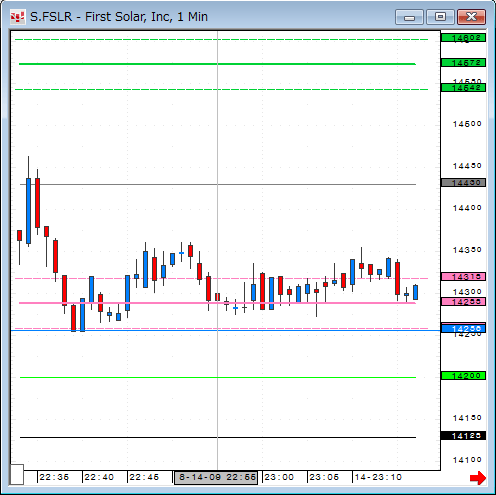
Task: Click the chart app icon in title bar
Action: (17, 17)
